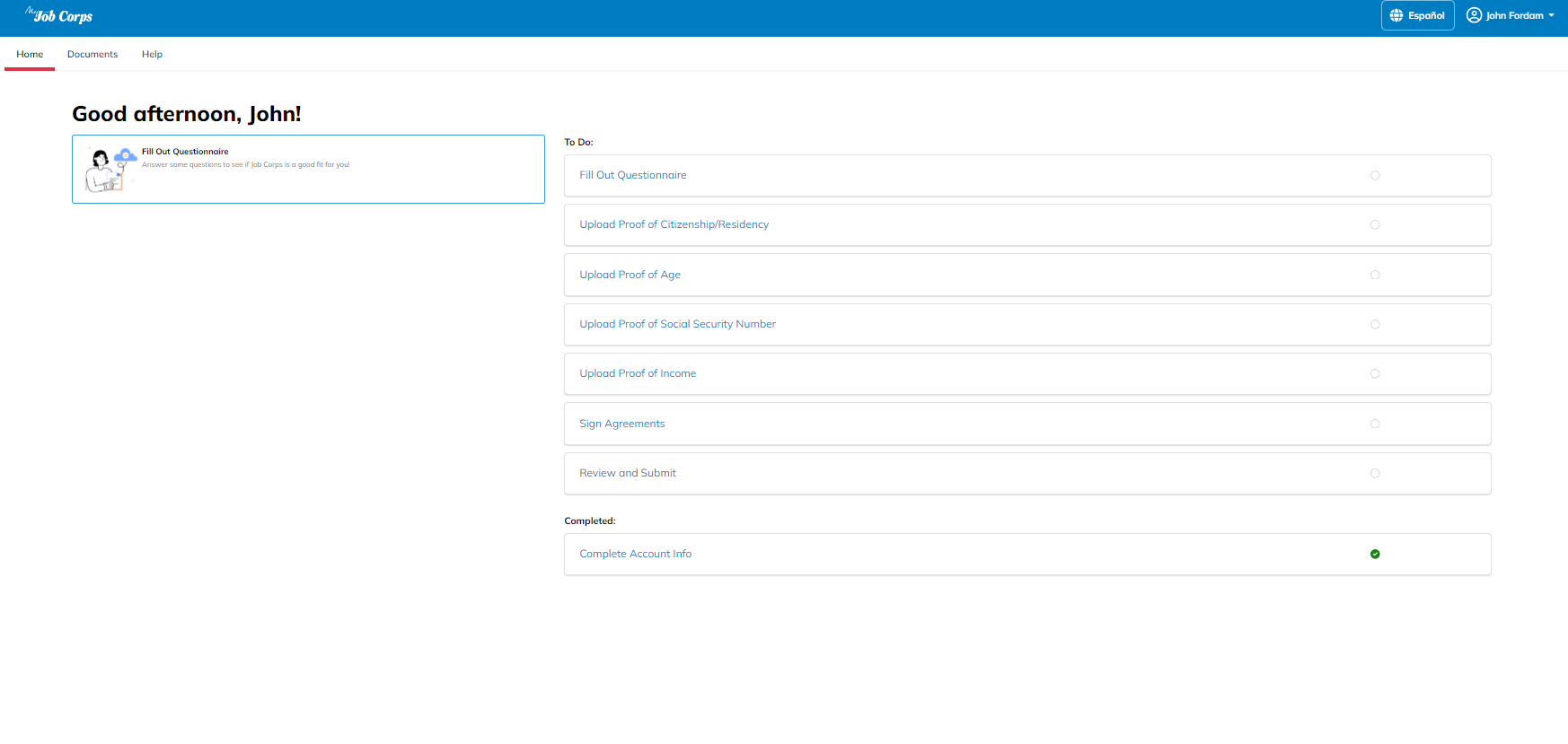
Task: Open Review and Submit task
Action: 1027,474
